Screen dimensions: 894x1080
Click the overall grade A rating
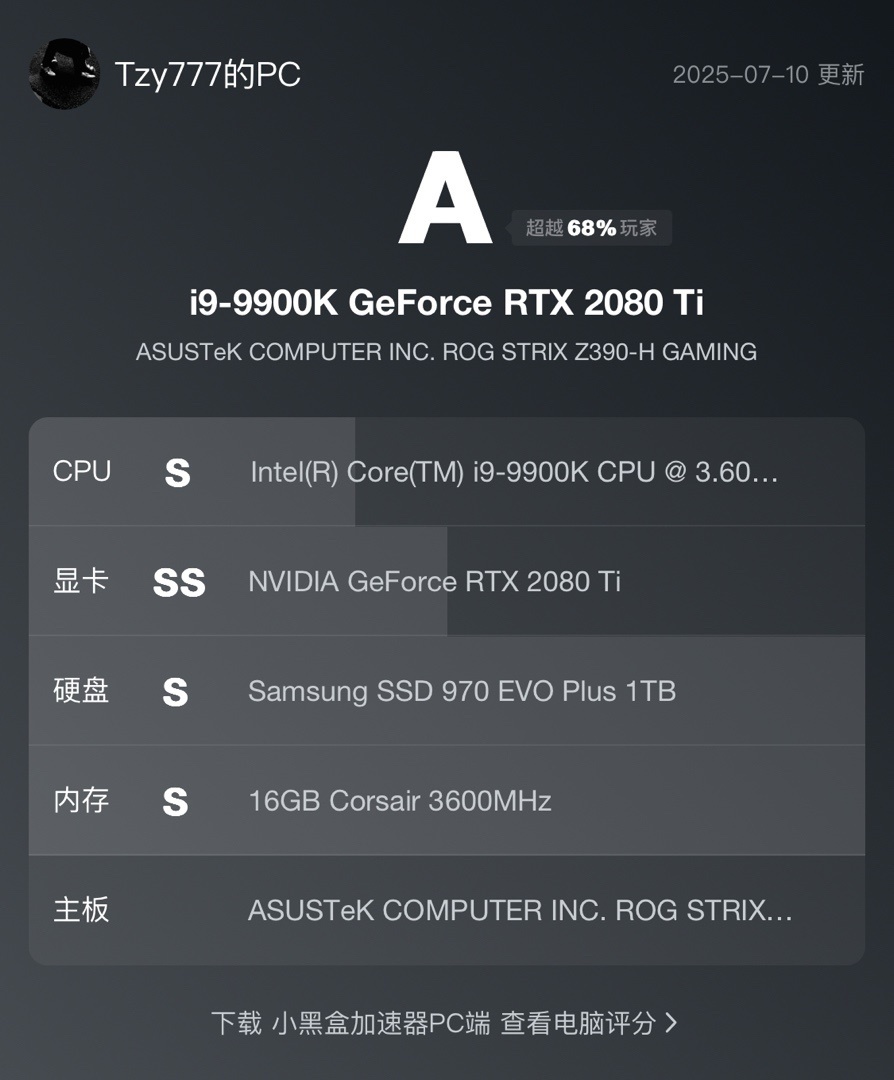coord(445,198)
